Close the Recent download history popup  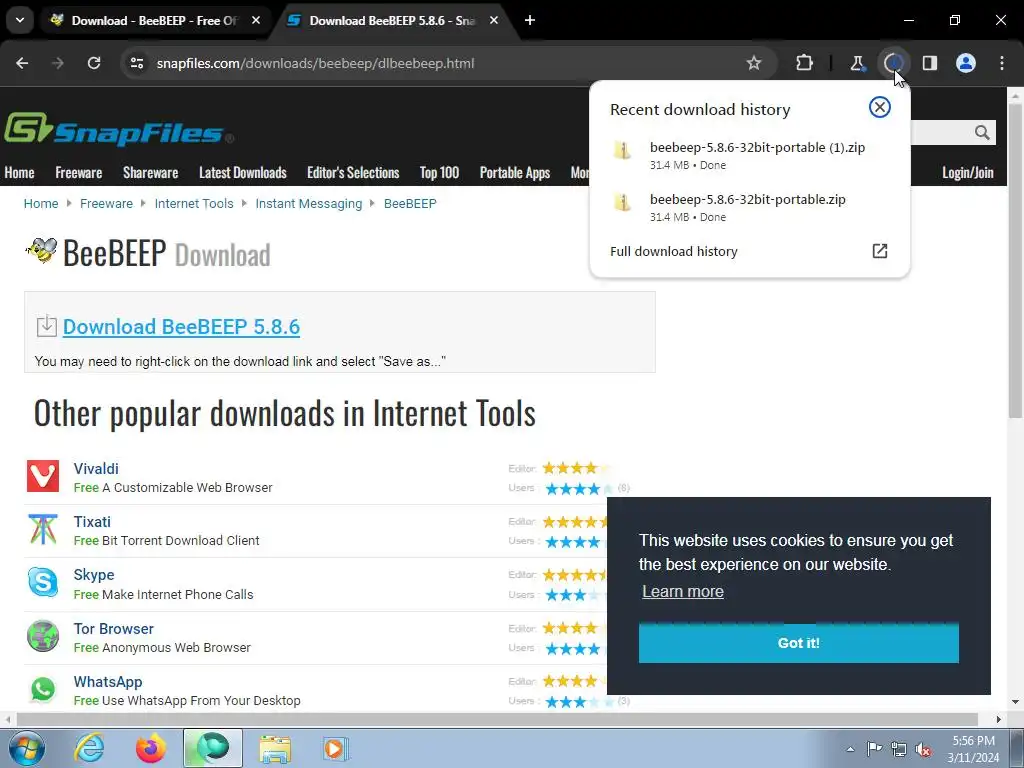pos(880,107)
